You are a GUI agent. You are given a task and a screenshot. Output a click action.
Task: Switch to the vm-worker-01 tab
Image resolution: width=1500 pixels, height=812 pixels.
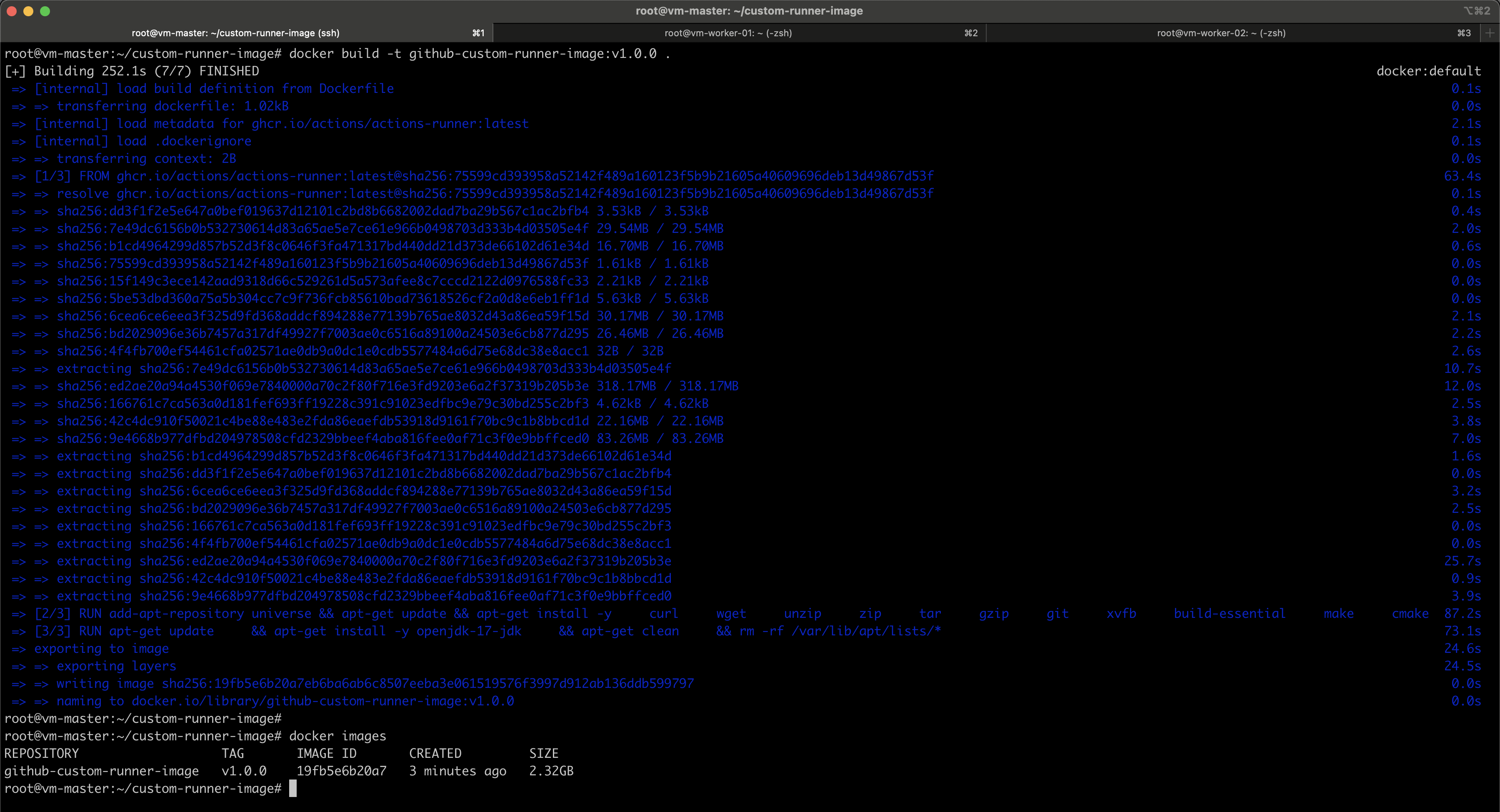(x=728, y=32)
